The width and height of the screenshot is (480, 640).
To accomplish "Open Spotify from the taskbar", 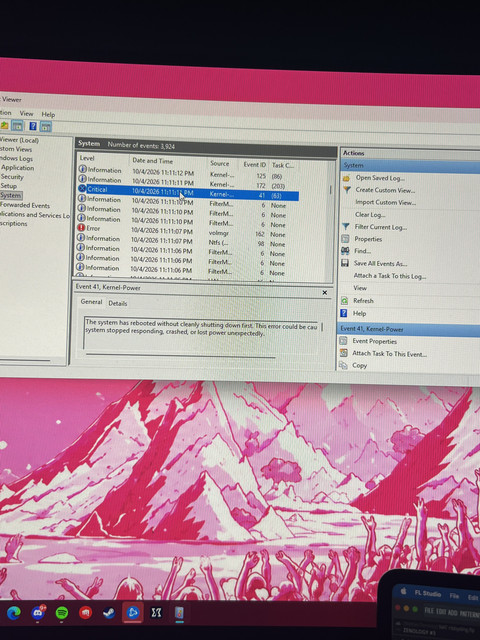I will click(x=62, y=612).
